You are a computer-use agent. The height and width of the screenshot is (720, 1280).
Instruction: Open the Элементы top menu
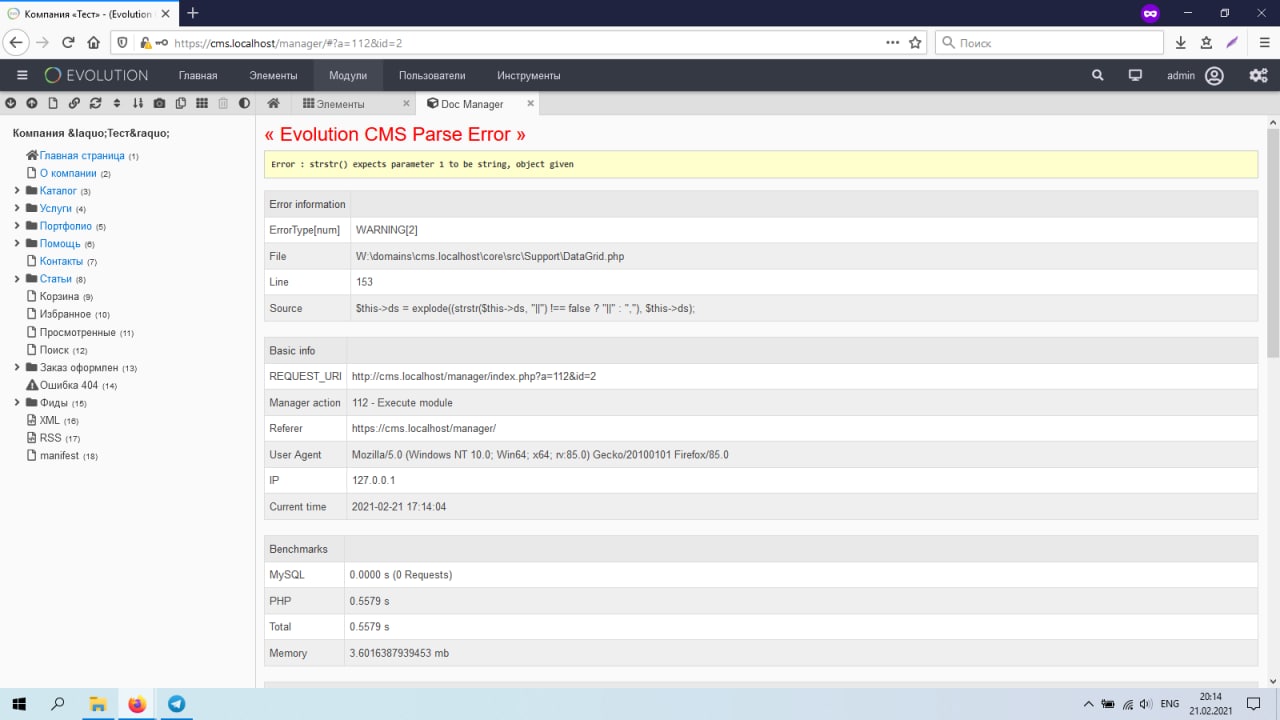pos(274,75)
